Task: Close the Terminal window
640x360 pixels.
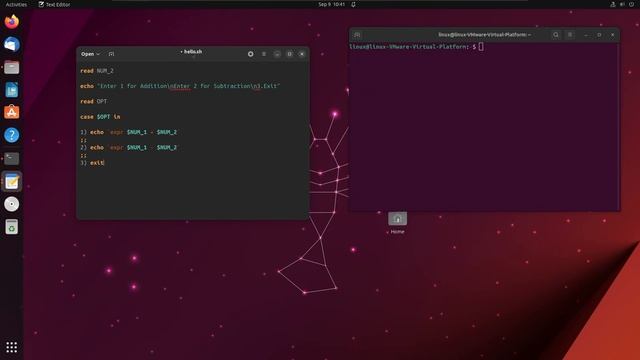Action: [x=613, y=35]
